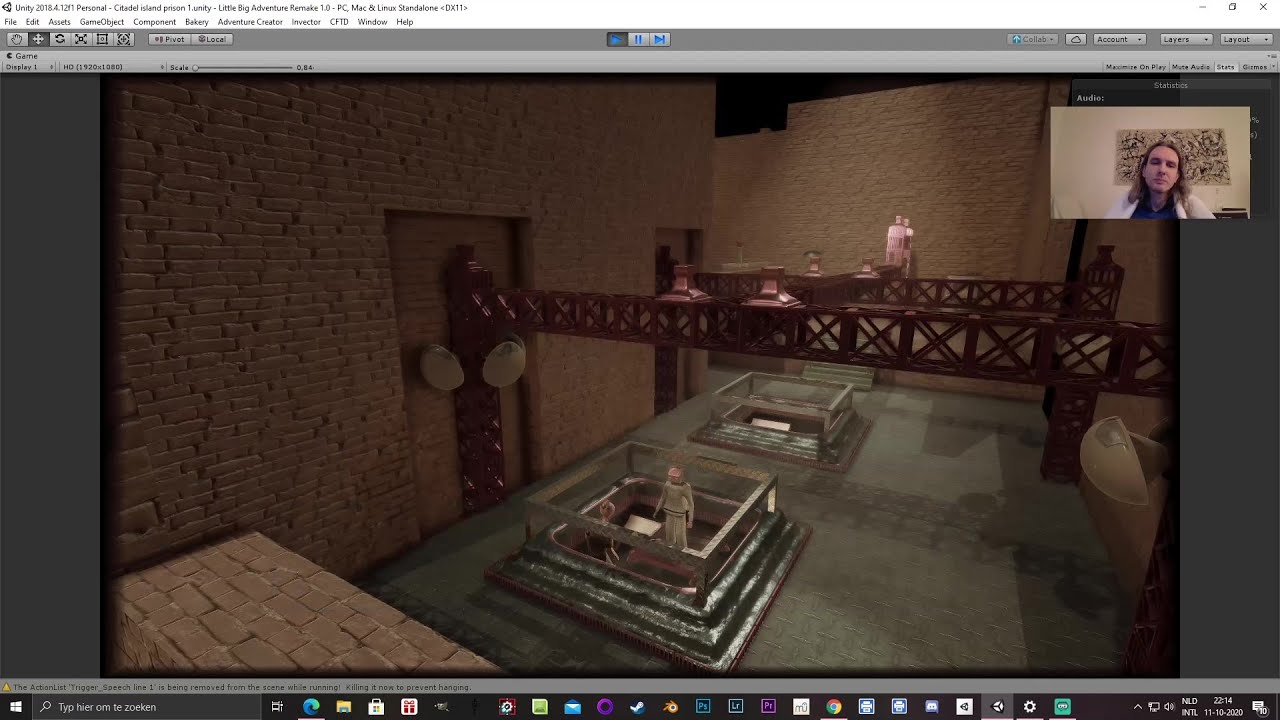Open the Bakery menu
Viewport: 1280px width, 720px height.
click(197, 22)
